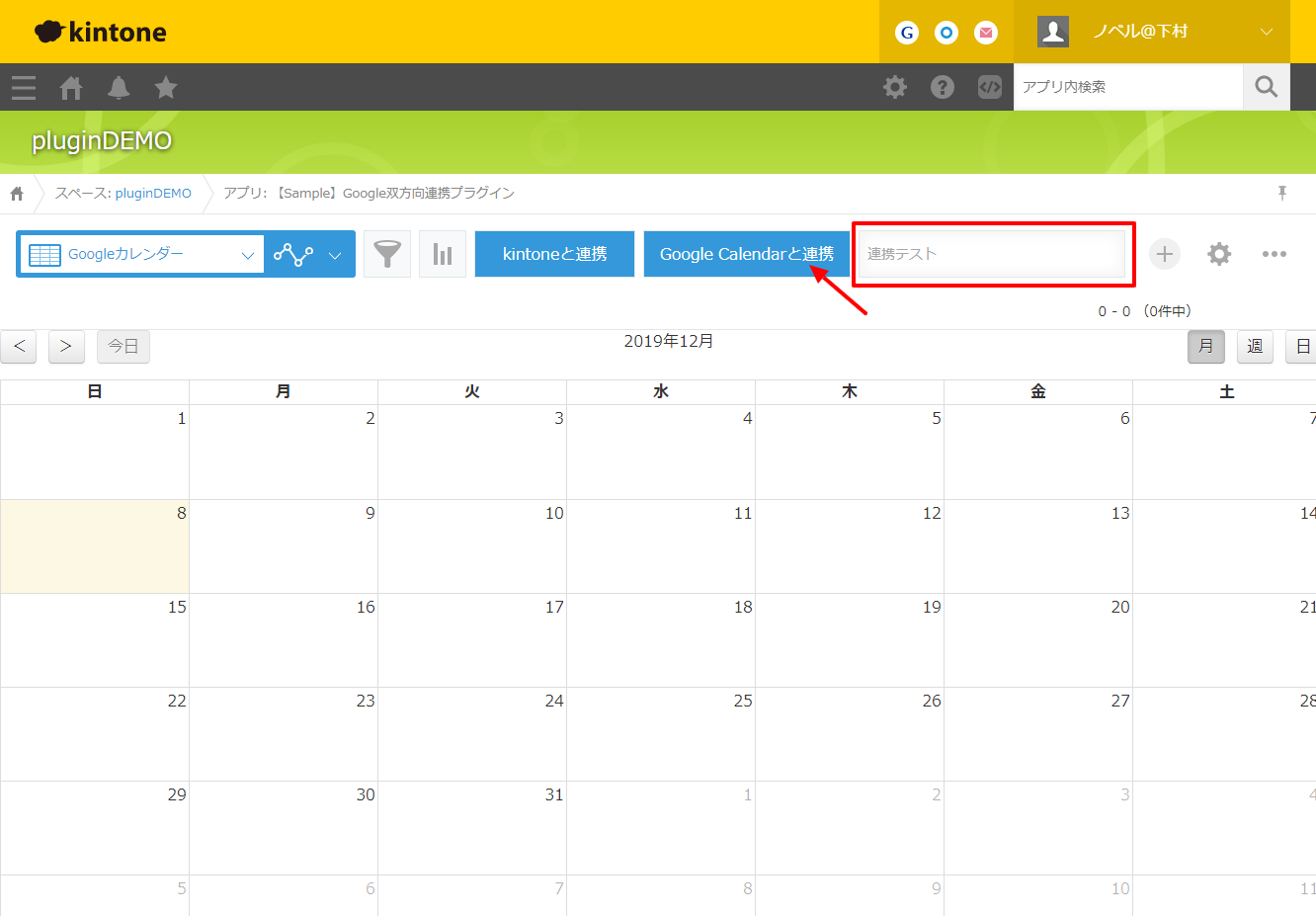Screen dimensions: 1316x916
Task: Jump to 今日 today
Action: click(123, 347)
